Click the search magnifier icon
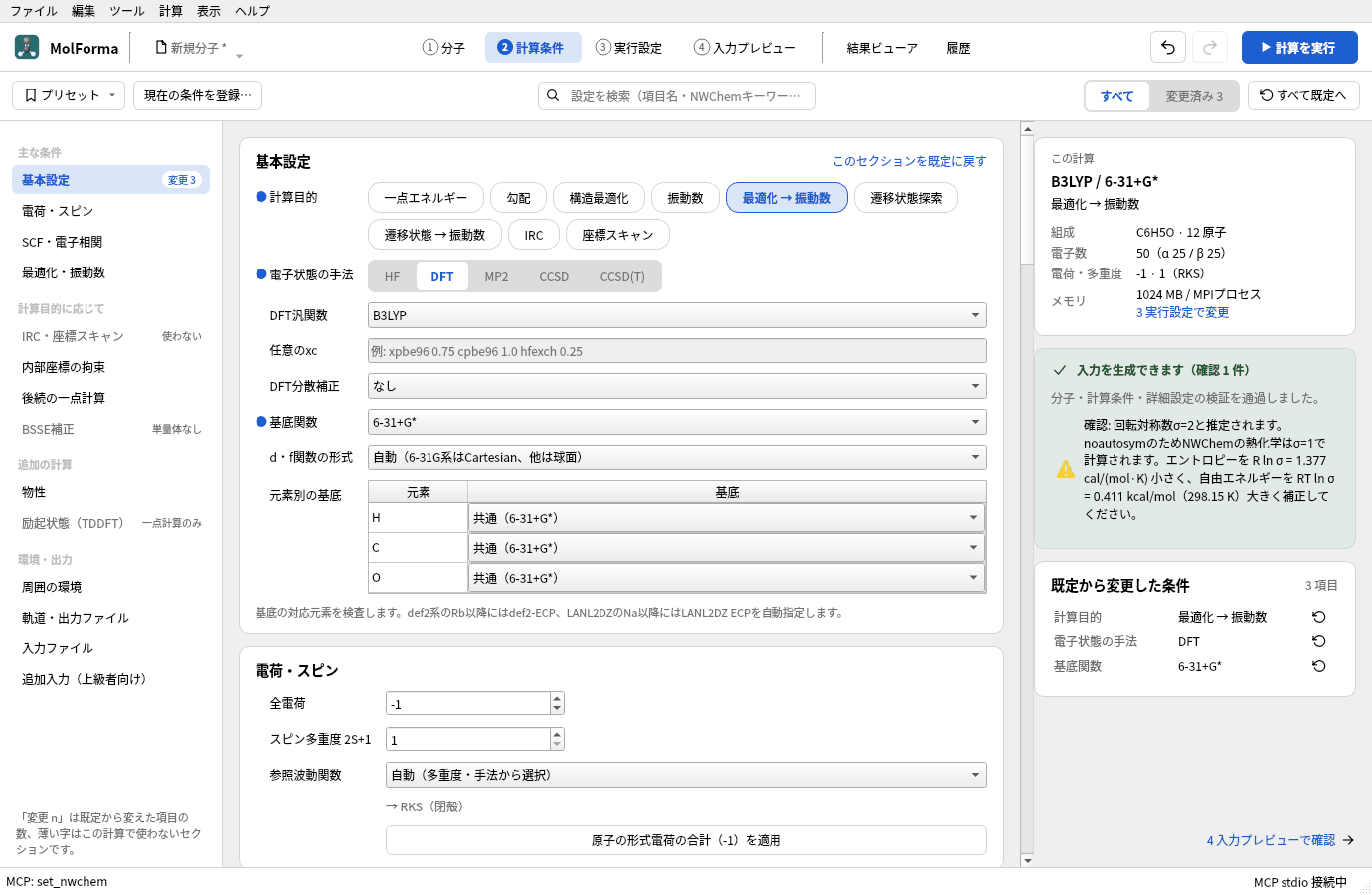Image resolution: width=1372 pixels, height=895 pixels. [553, 96]
